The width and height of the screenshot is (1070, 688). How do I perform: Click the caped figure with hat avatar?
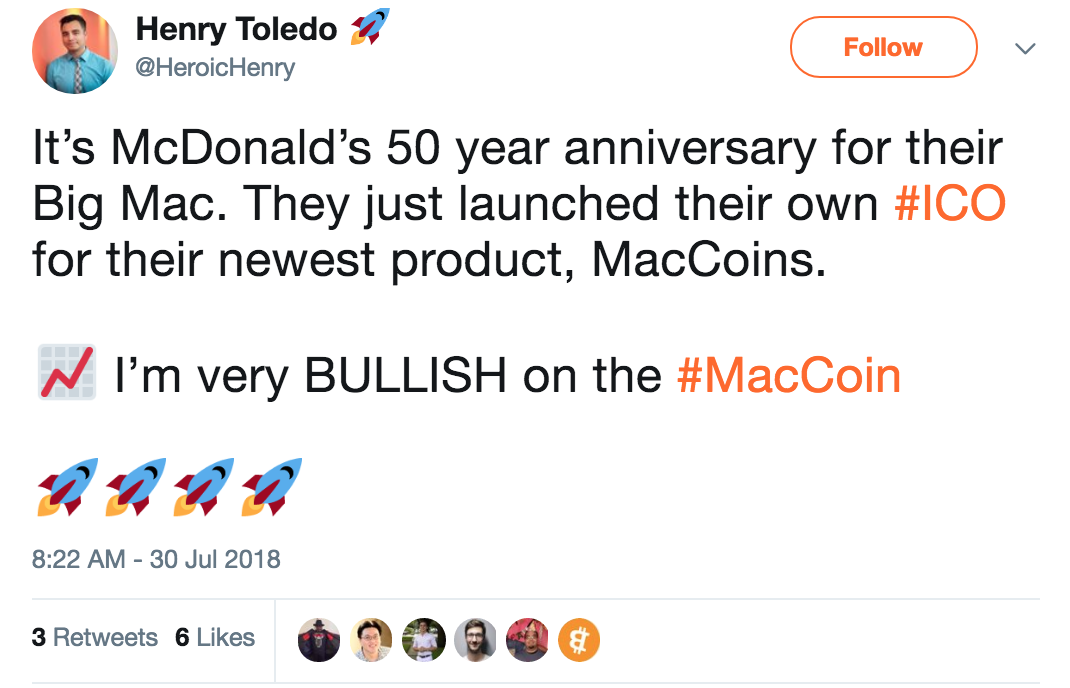tap(319, 639)
